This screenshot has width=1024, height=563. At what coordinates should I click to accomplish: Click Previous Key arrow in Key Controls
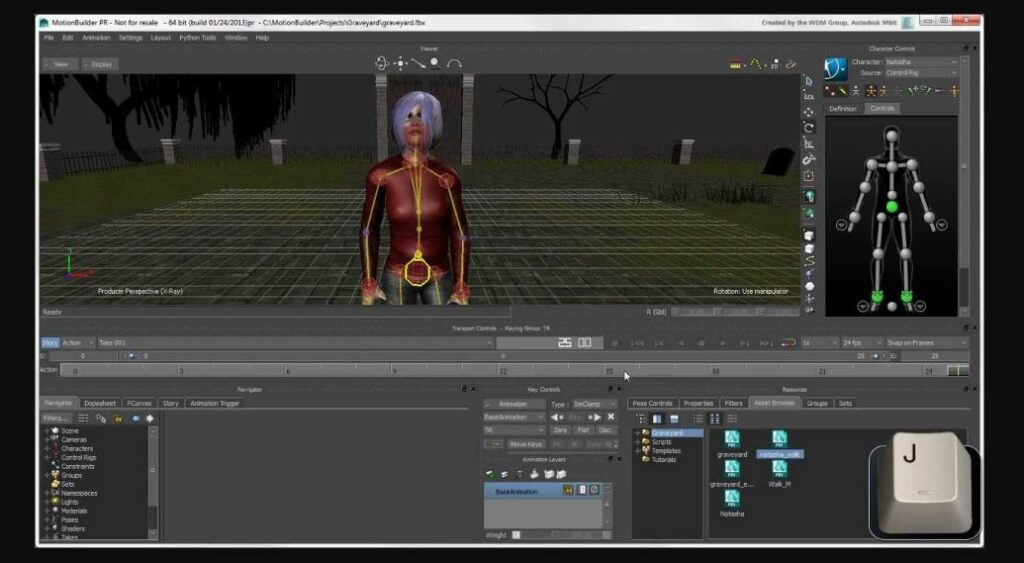(x=557, y=417)
